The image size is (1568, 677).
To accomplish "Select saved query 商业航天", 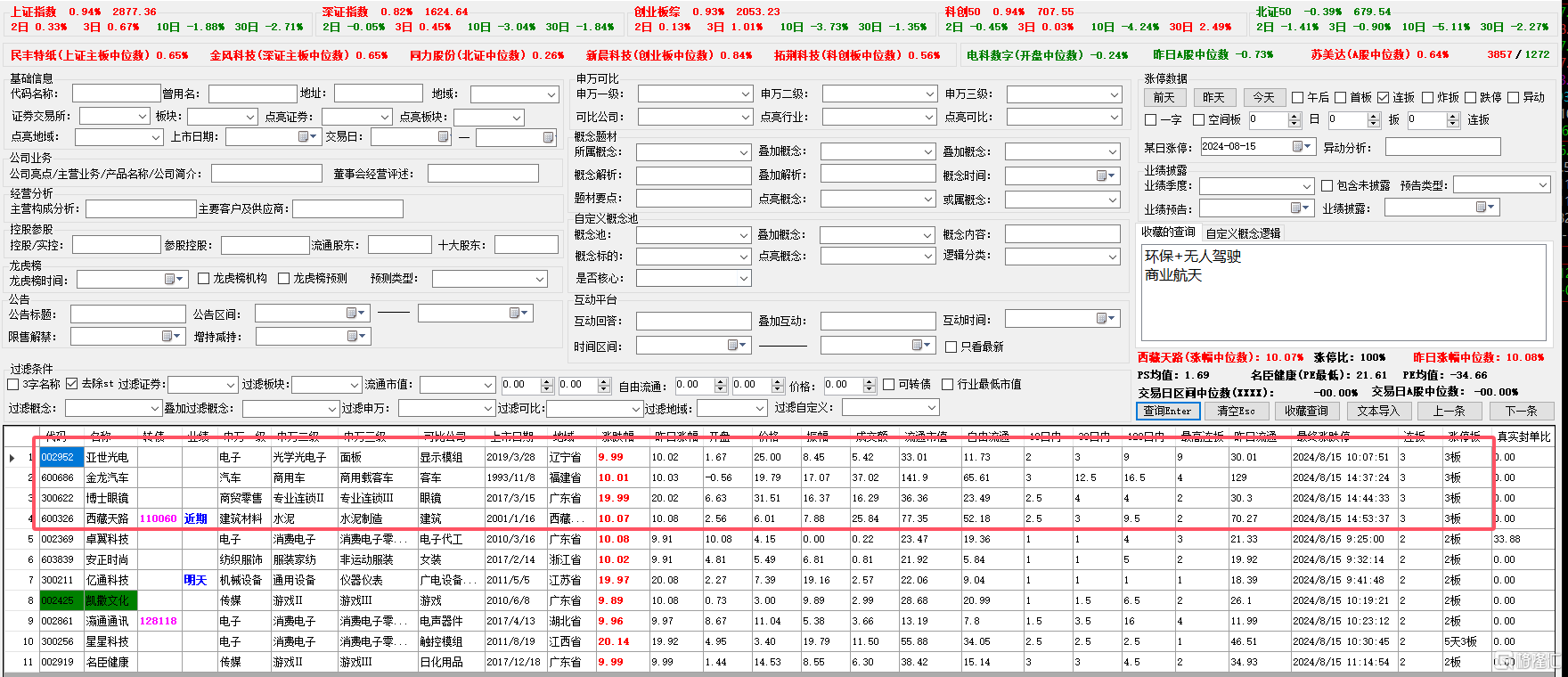I will click(1172, 275).
